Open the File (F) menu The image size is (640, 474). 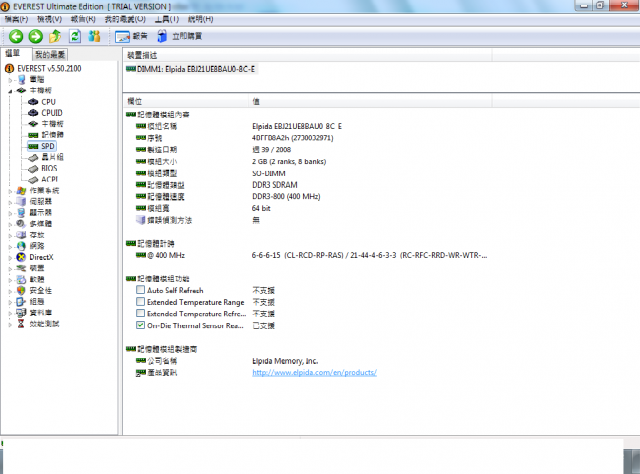[x=16, y=19]
